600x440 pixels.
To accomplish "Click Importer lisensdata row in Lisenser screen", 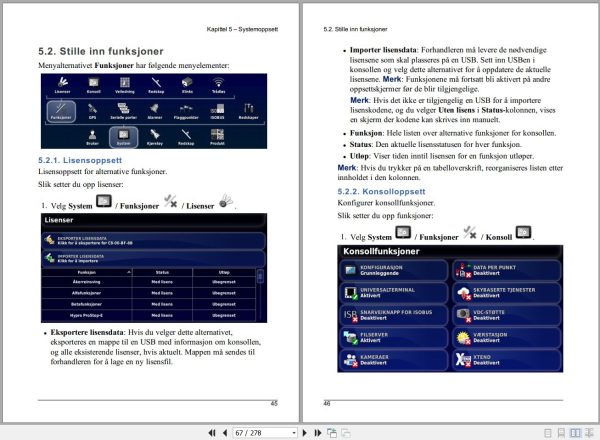I will [x=153, y=258].
